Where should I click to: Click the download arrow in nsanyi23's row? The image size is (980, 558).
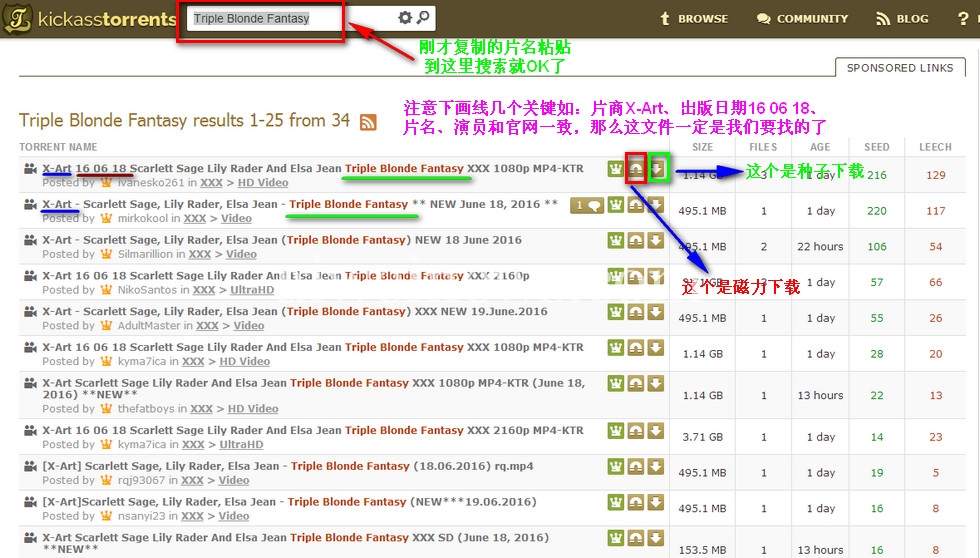coord(656,502)
